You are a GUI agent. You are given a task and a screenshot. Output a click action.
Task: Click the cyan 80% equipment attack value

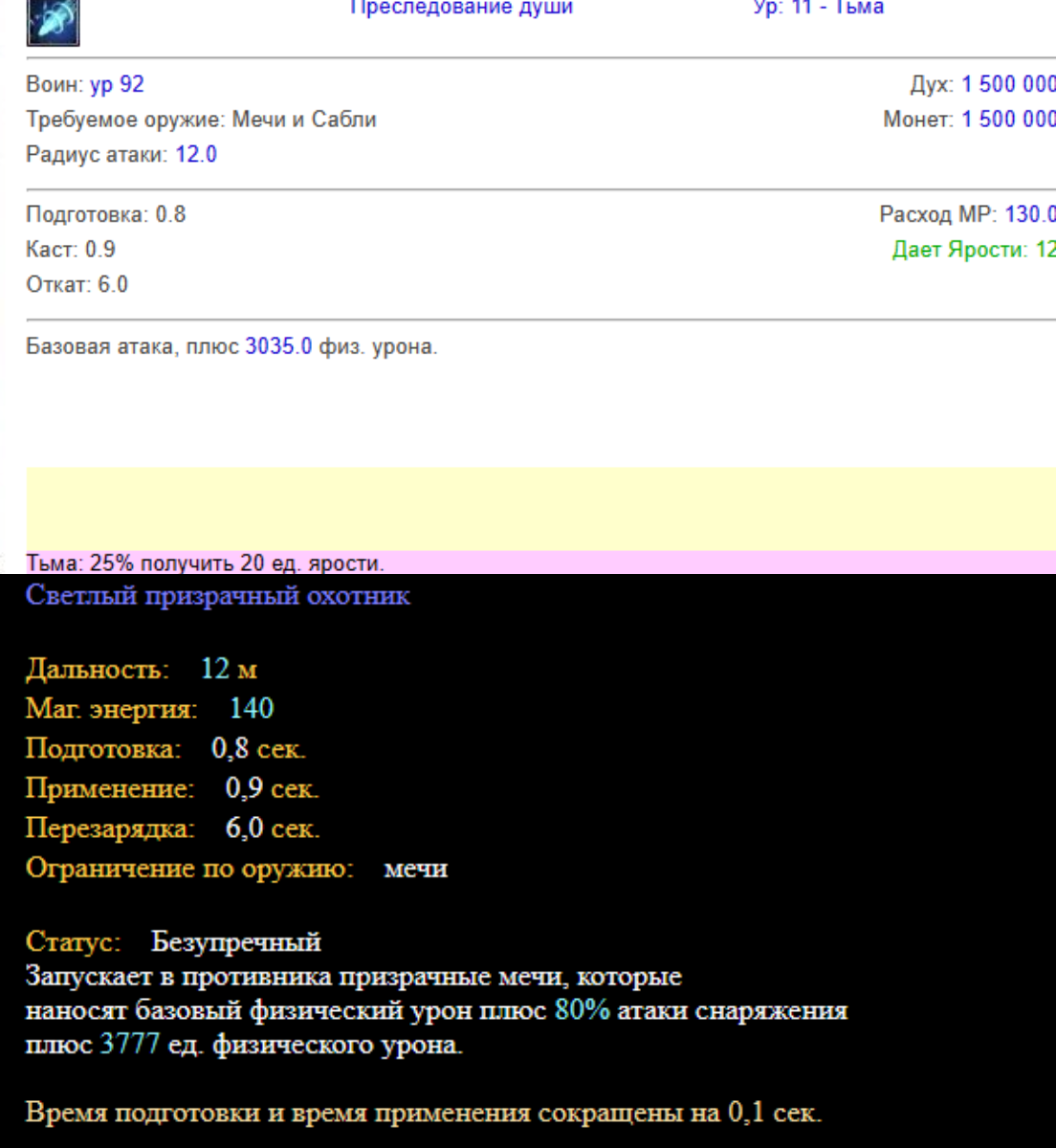[x=582, y=1010]
